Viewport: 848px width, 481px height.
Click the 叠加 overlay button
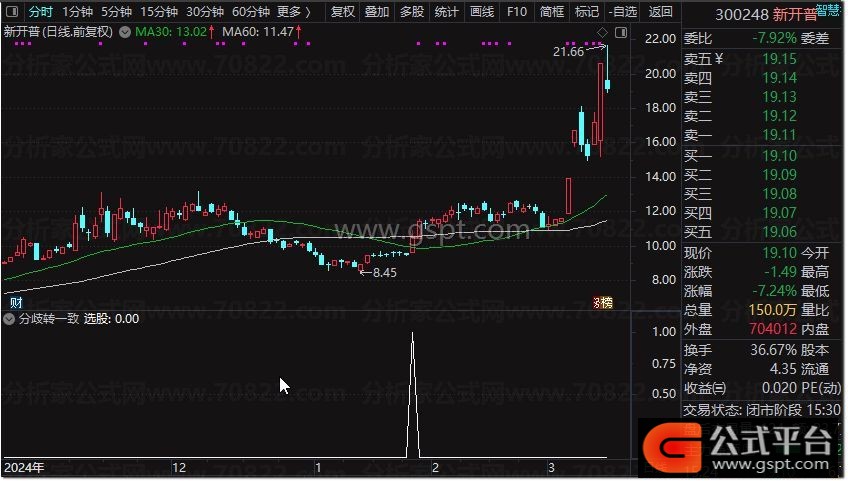point(377,11)
